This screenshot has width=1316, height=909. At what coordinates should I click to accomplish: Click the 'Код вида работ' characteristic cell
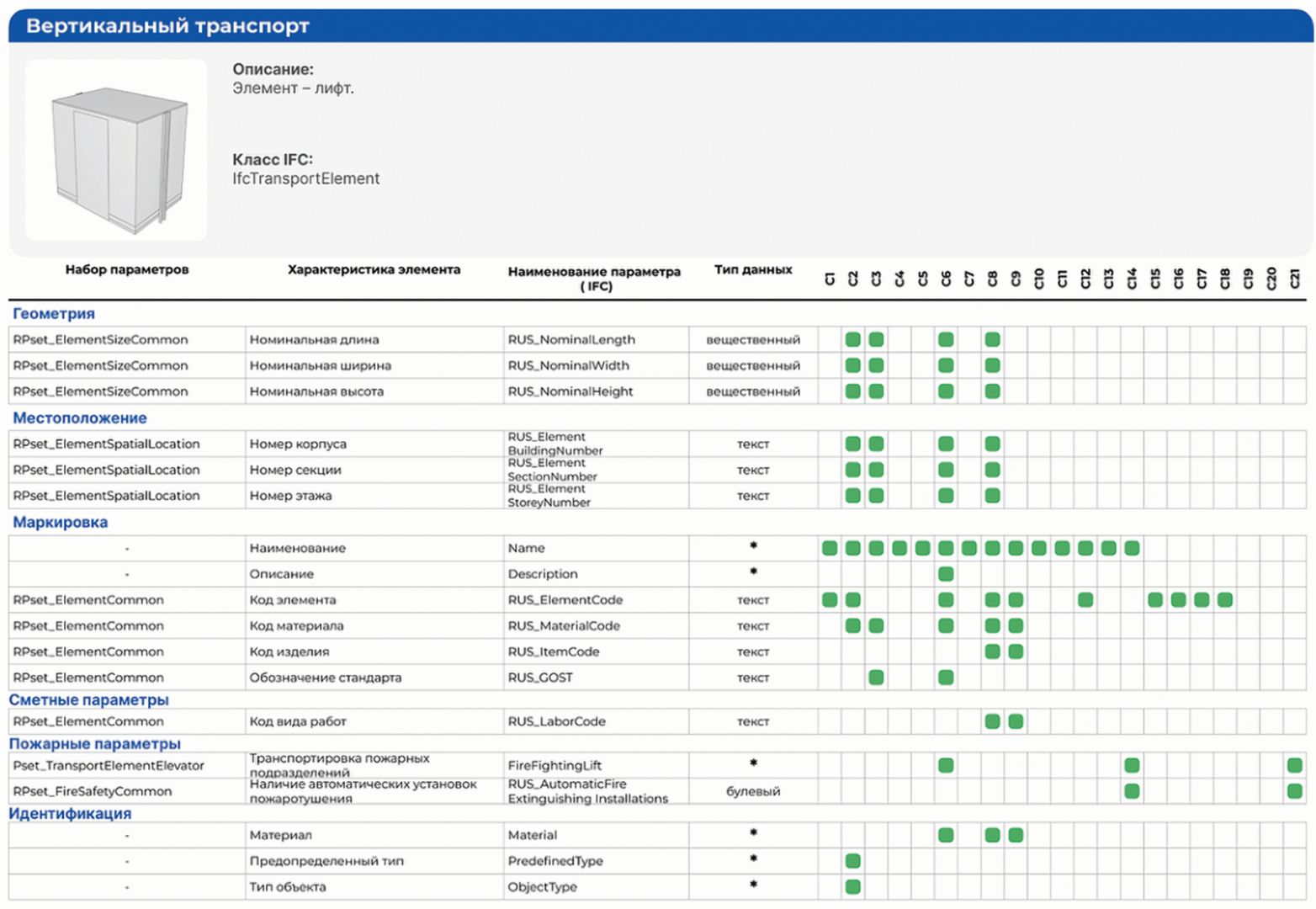pos(374,721)
